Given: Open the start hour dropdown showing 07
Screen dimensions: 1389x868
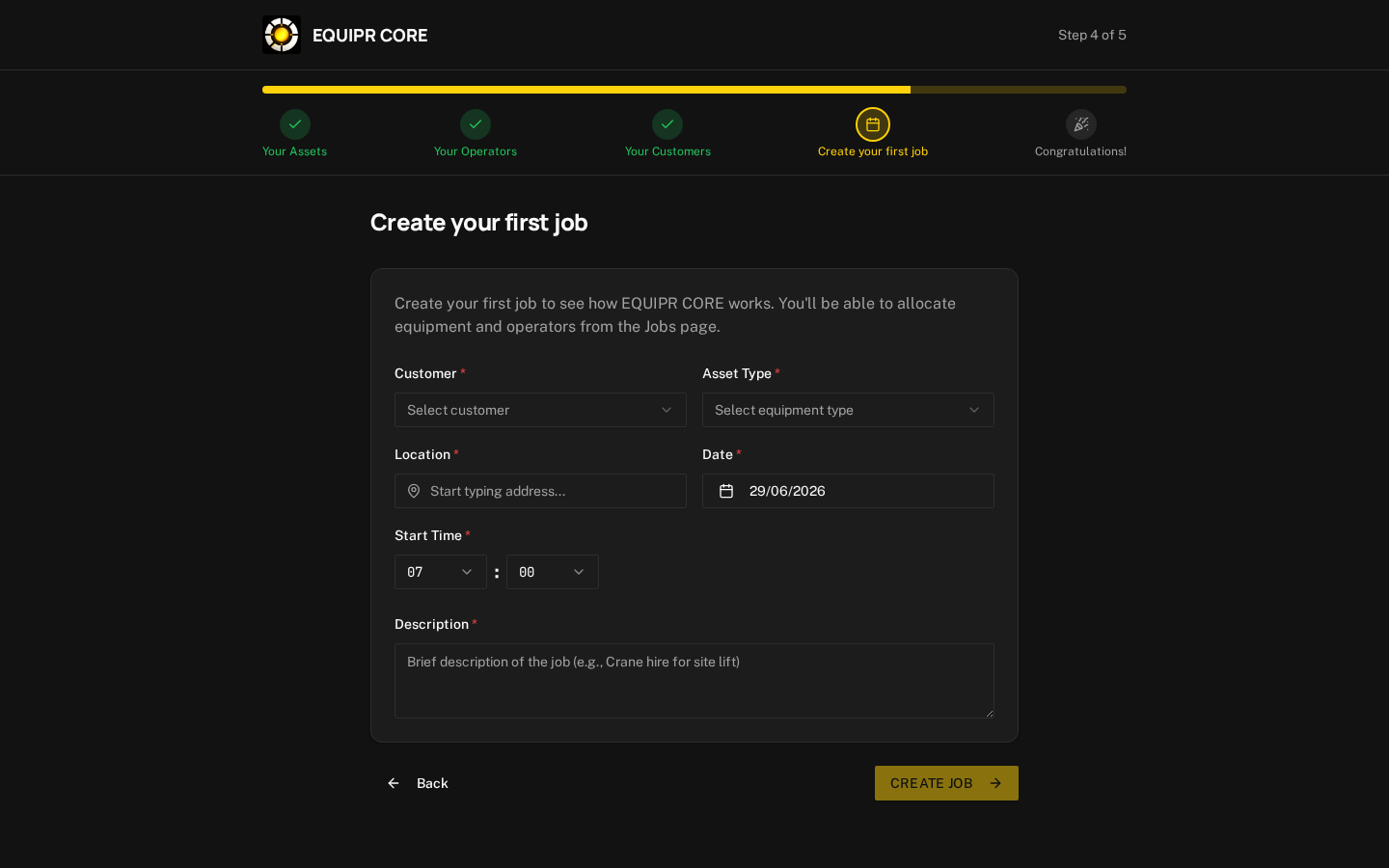Looking at the screenshot, I should [x=441, y=572].
